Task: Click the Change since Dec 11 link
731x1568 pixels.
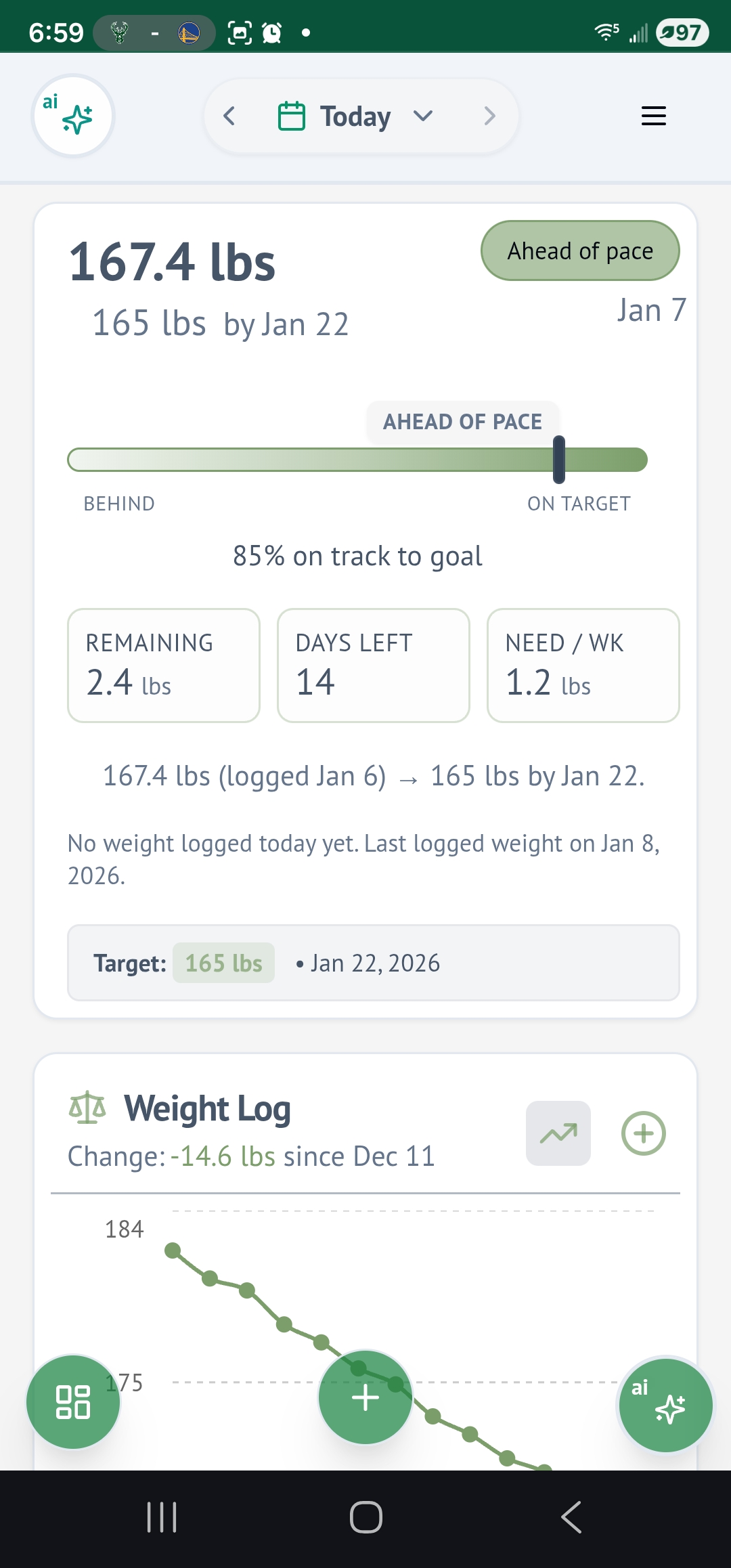Action: tap(250, 1156)
